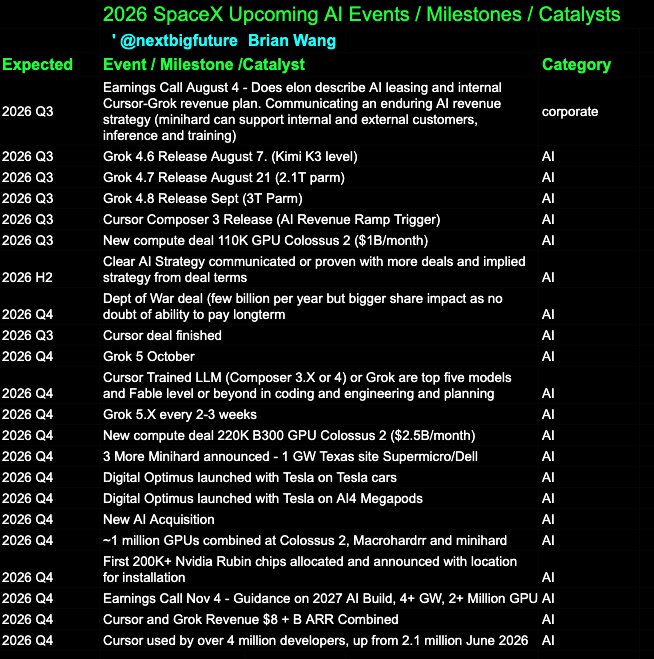Click the '~1 million GPUs combined at Colossus 2' event
Viewport: 654px width, 659px height.
pos(305,540)
